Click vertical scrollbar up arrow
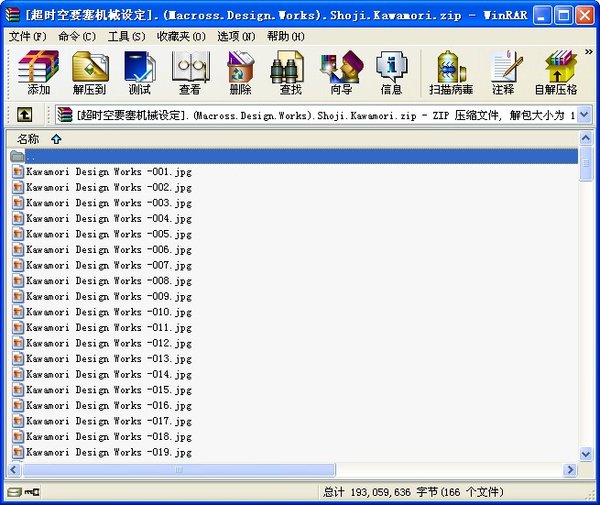The height and width of the screenshot is (505, 600). tap(586, 138)
